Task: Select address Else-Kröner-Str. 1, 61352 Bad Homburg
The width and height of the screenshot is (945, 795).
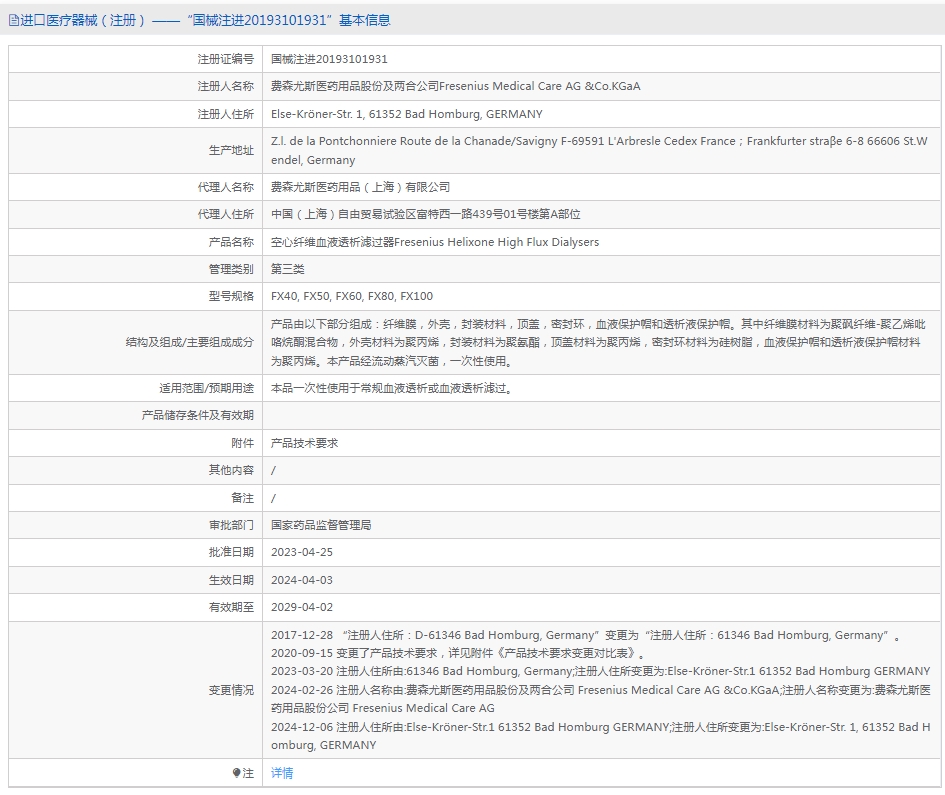Action: (x=407, y=114)
